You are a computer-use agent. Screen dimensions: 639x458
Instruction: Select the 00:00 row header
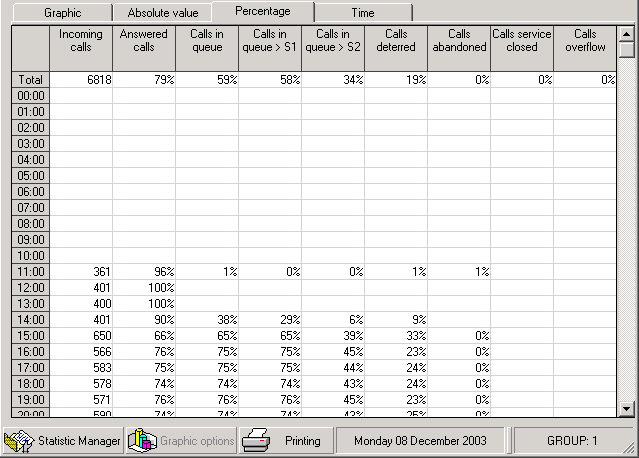pyautogui.click(x=31, y=96)
